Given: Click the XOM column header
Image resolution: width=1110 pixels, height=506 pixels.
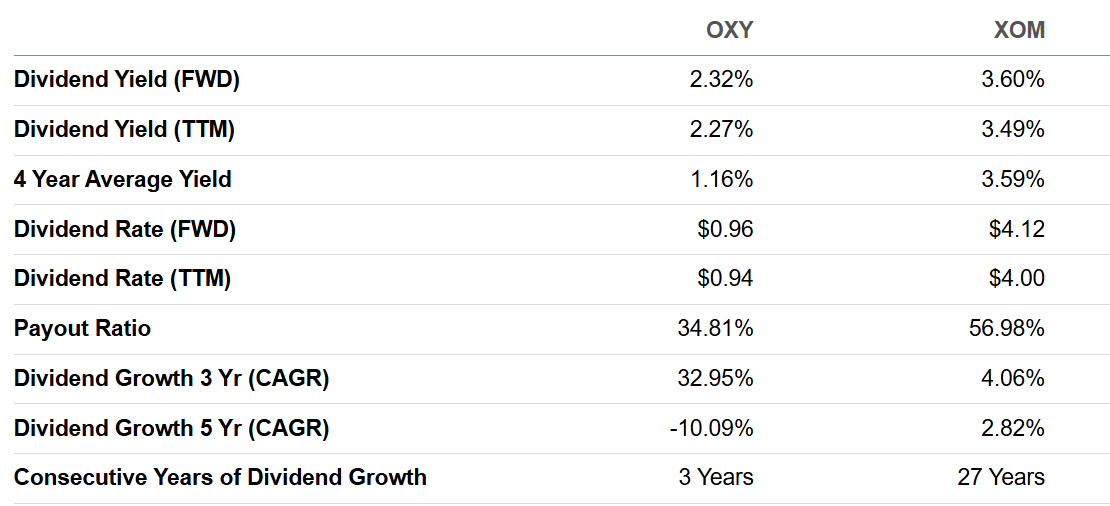Looking at the screenshot, I should 1019,30.
